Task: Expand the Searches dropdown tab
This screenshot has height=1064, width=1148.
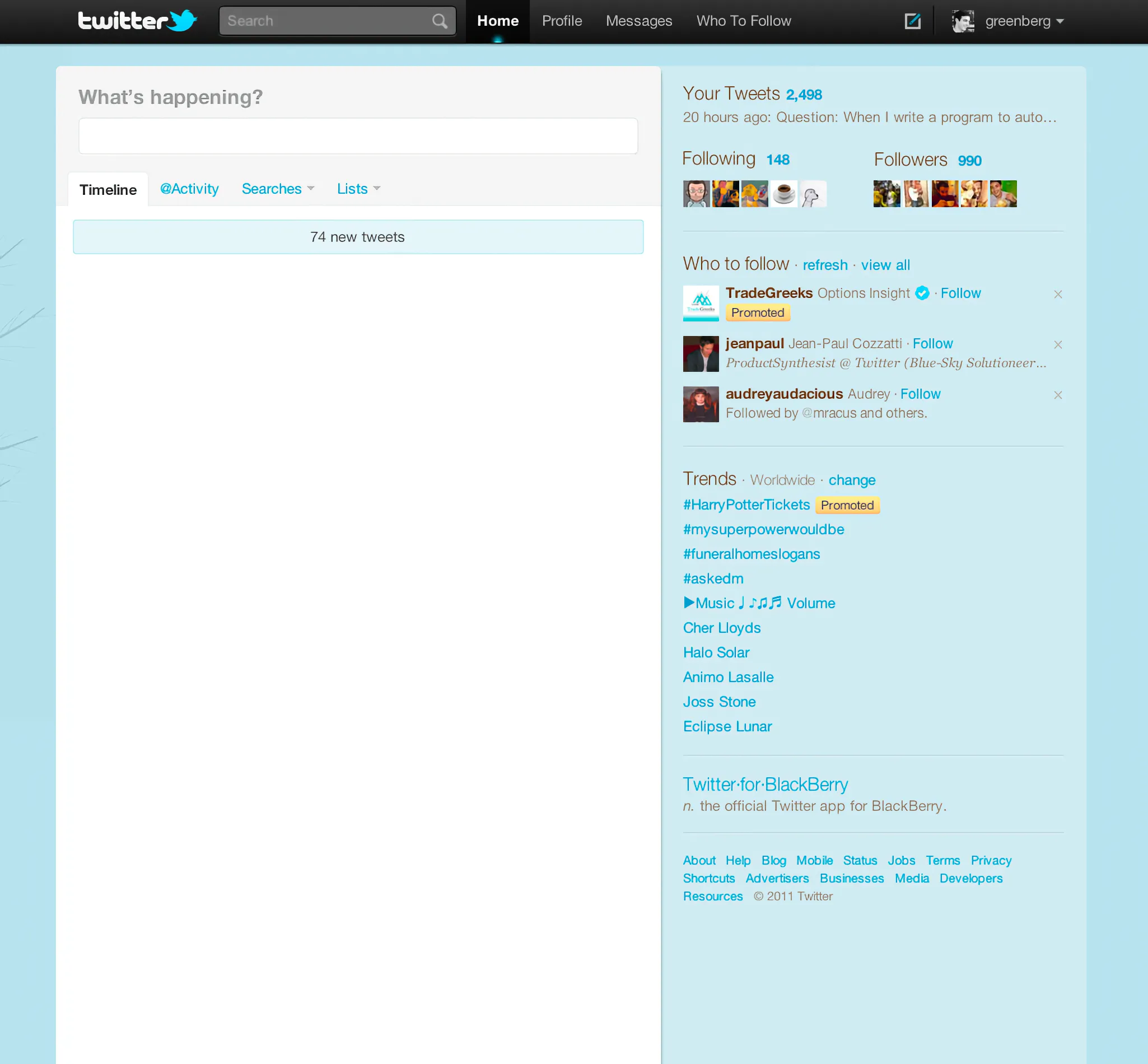Action: pos(278,189)
